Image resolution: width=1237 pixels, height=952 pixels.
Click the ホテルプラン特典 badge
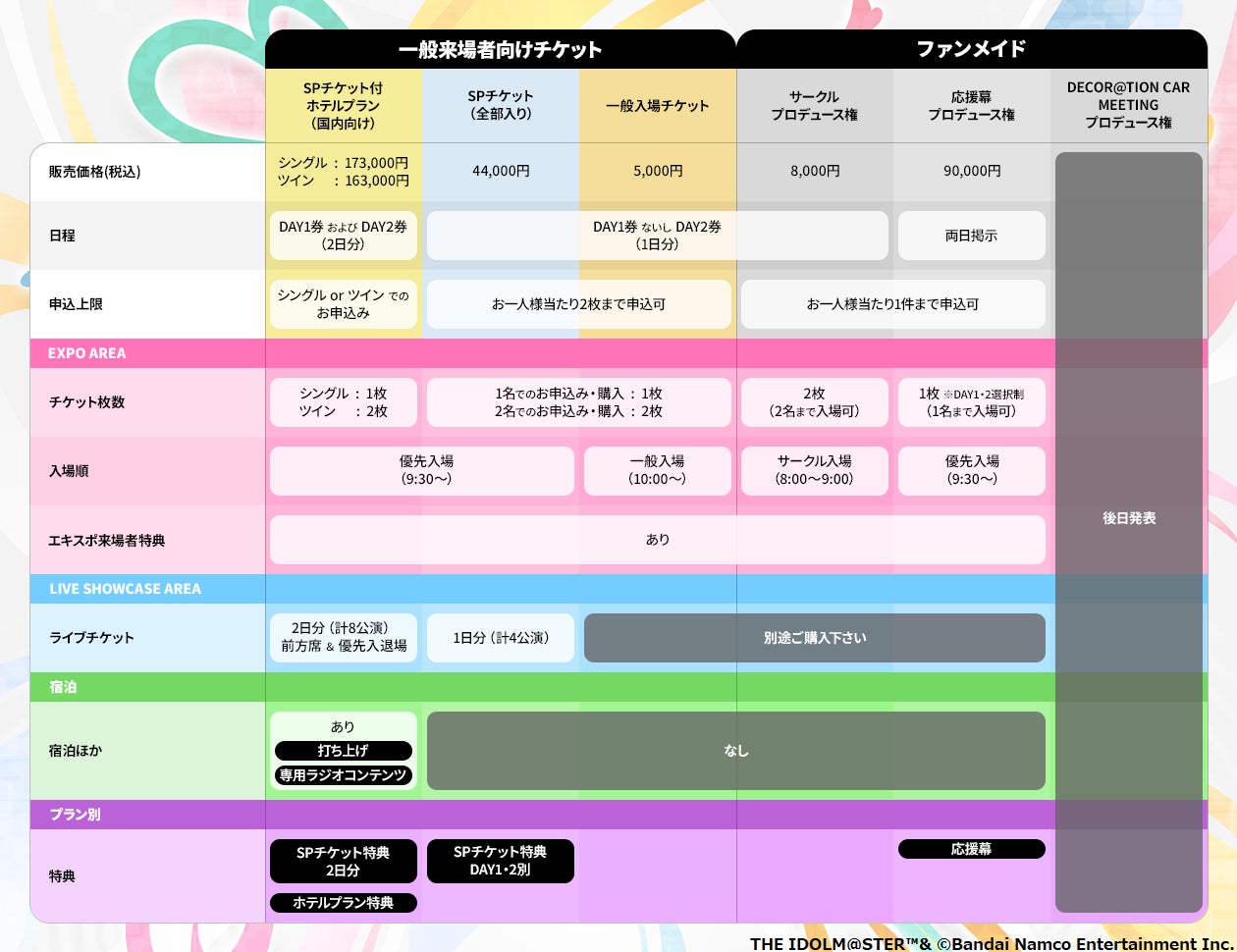point(344,903)
